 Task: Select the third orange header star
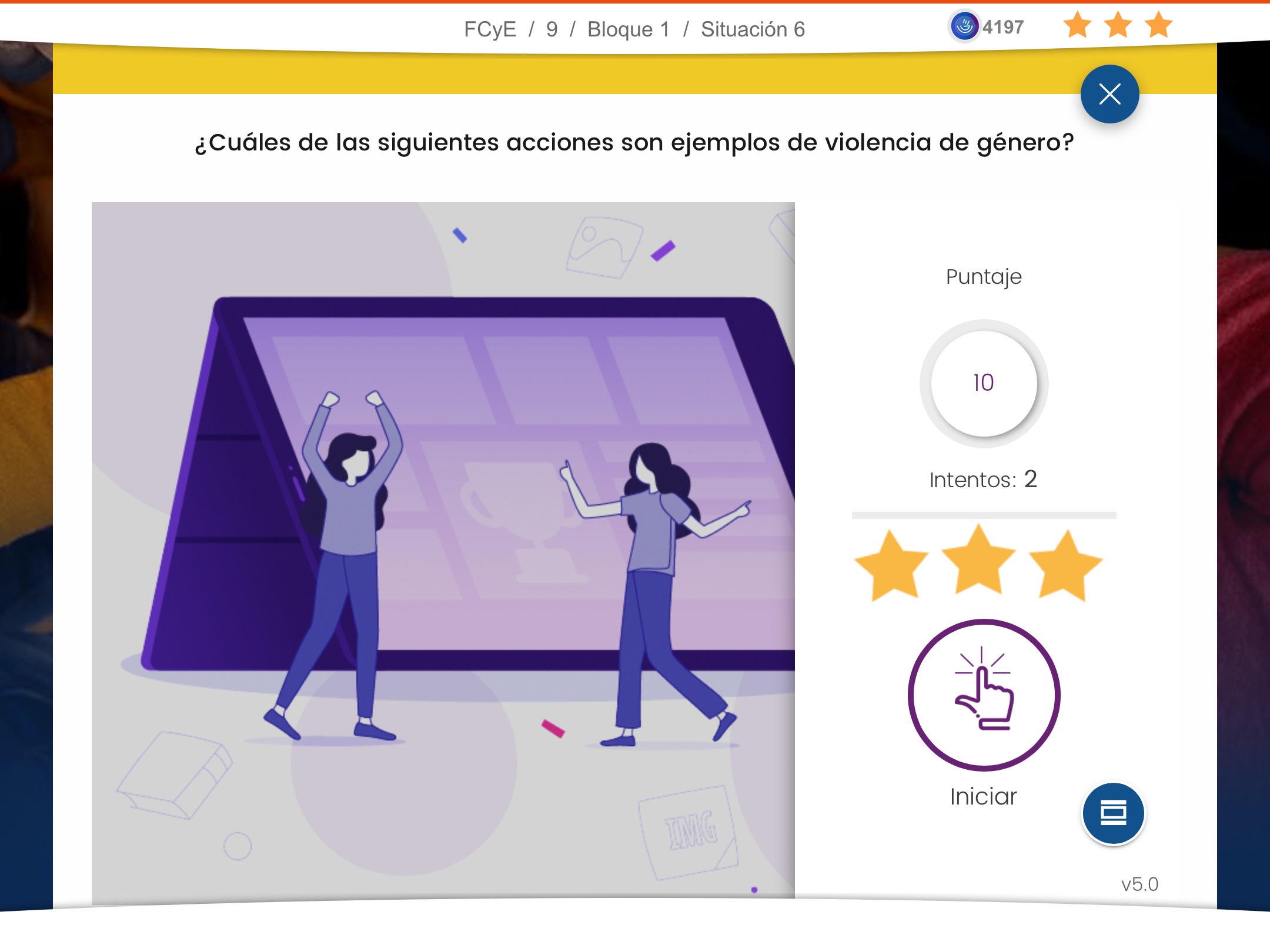point(1158,25)
